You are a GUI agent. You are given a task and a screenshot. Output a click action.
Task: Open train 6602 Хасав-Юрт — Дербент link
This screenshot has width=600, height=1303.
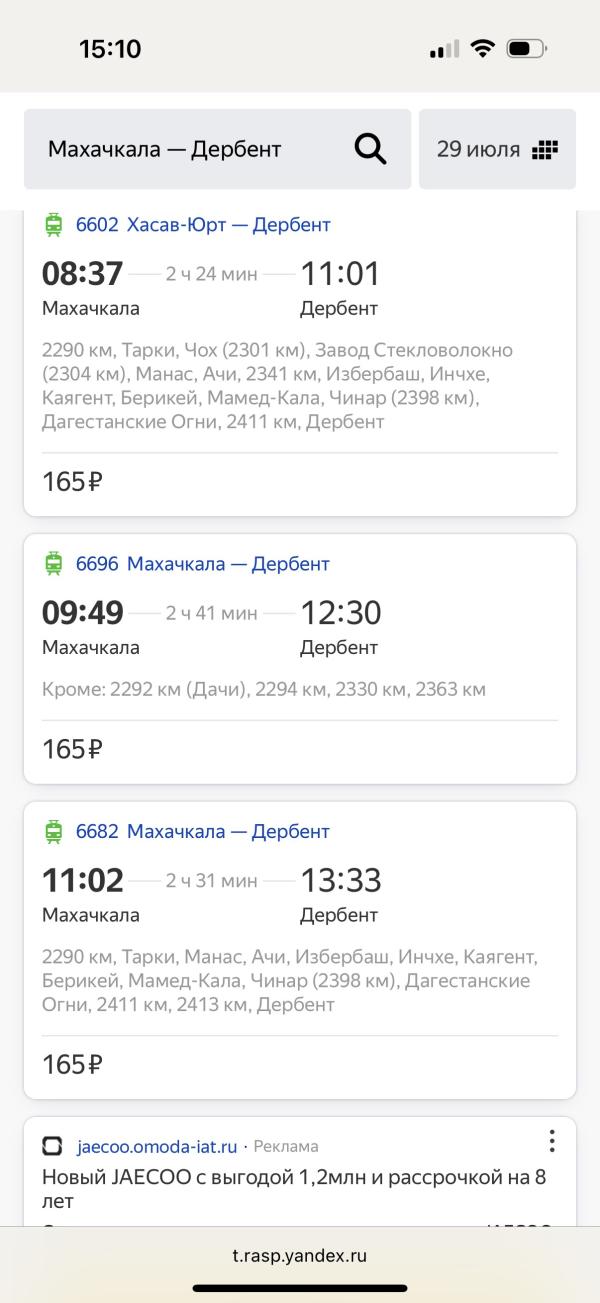[203, 225]
